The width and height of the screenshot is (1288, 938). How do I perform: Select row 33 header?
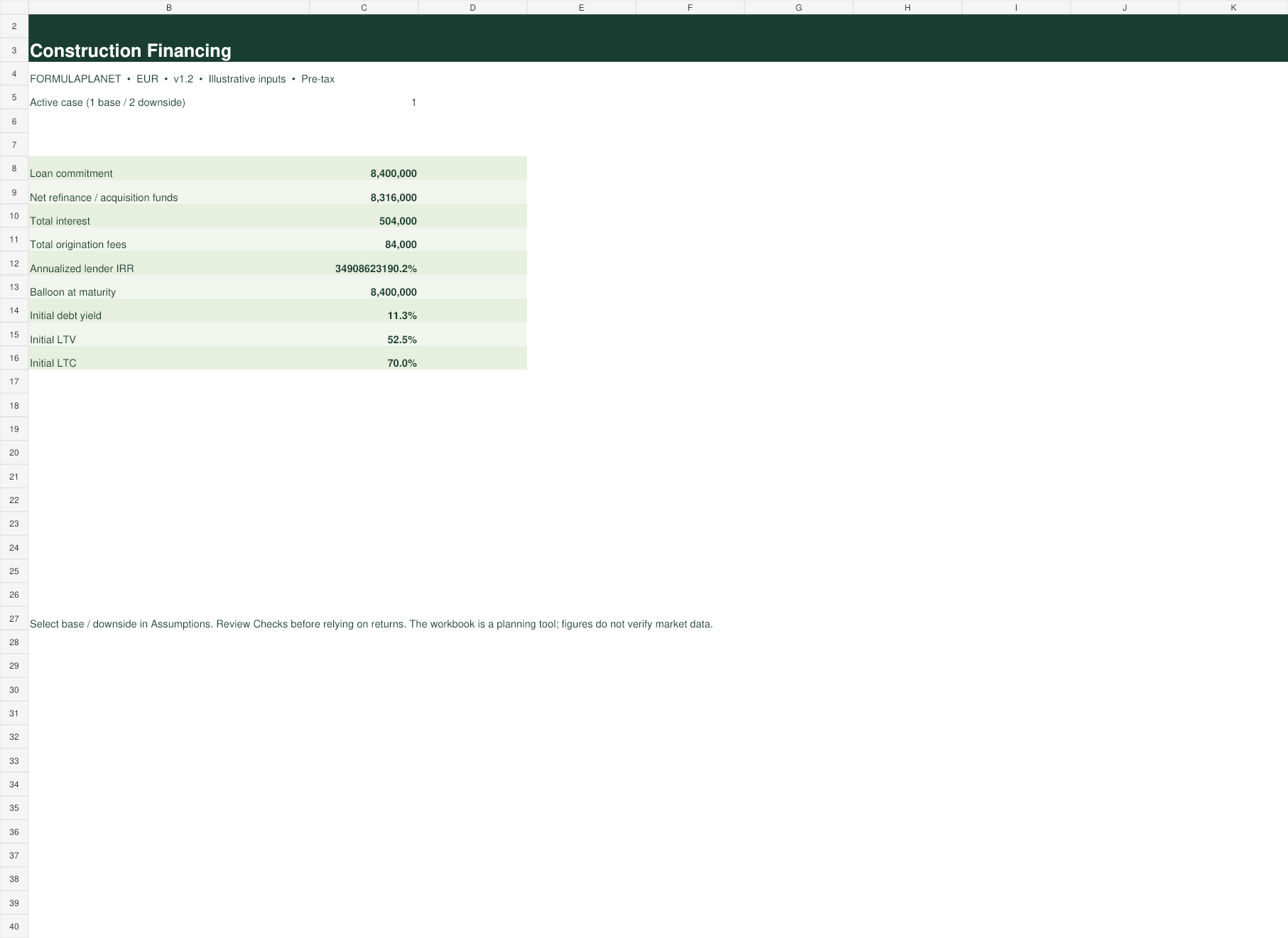click(14, 760)
